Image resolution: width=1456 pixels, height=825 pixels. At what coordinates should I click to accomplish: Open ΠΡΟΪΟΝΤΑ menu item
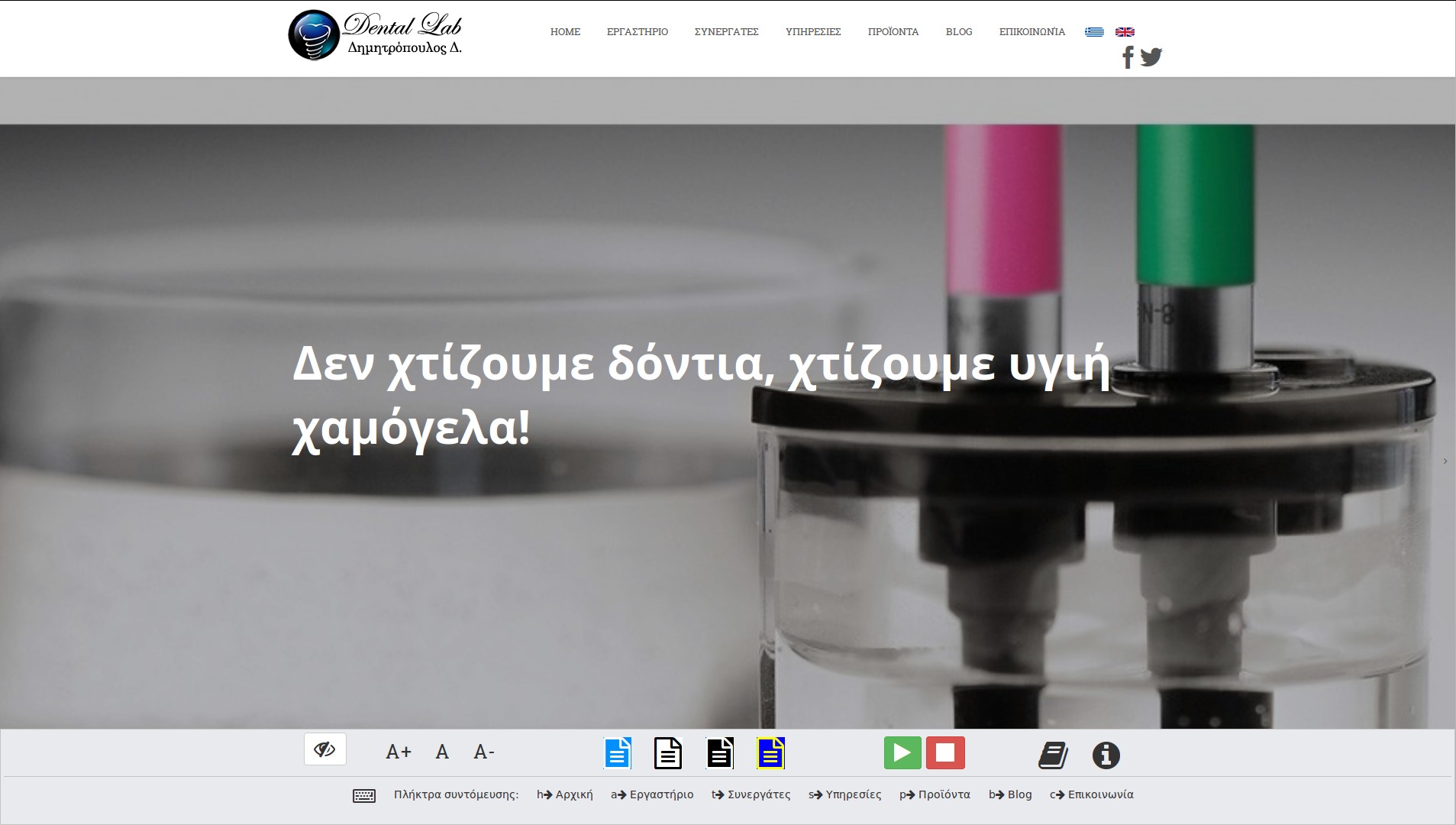pyautogui.click(x=893, y=32)
